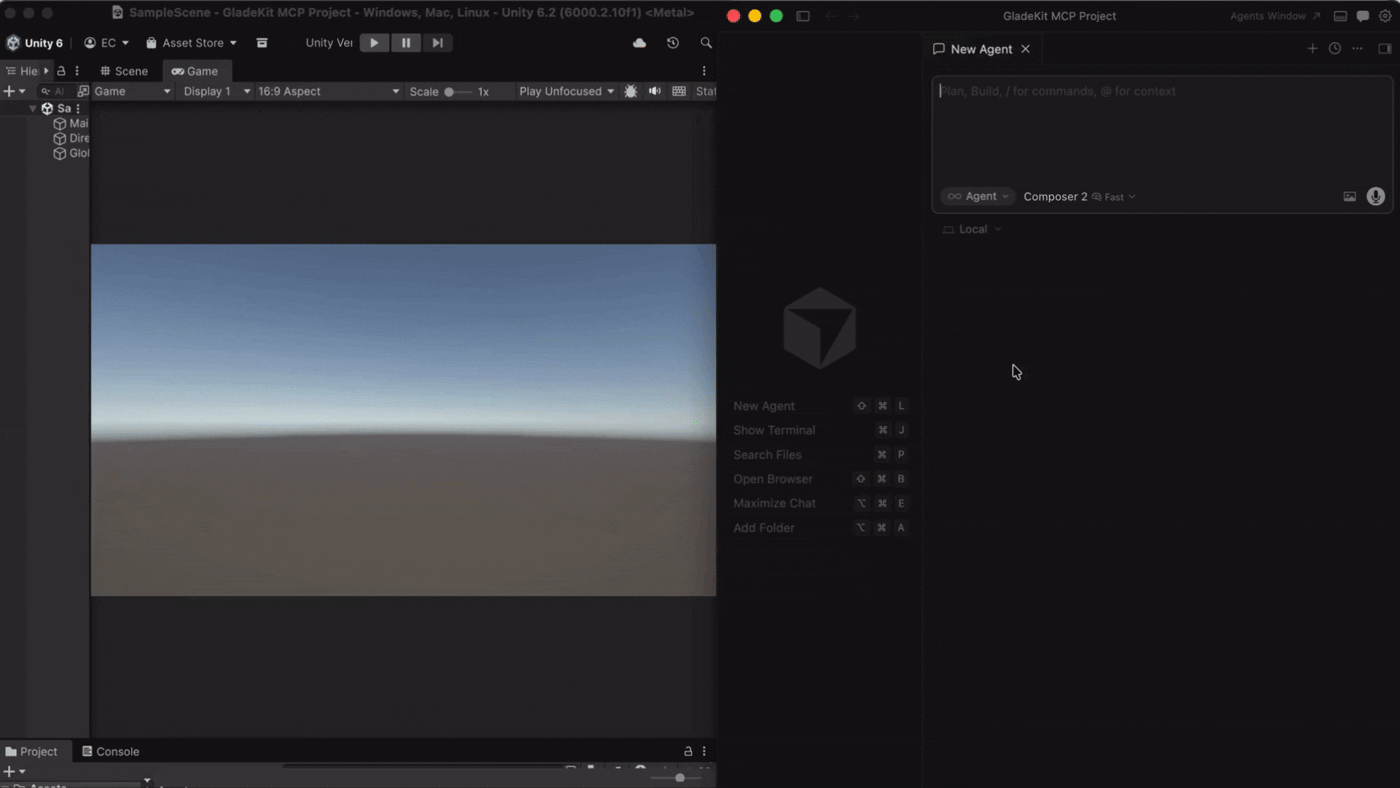Select the Game tab
The height and width of the screenshot is (788, 1400).
pyautogui.click(x=195, y=71)
